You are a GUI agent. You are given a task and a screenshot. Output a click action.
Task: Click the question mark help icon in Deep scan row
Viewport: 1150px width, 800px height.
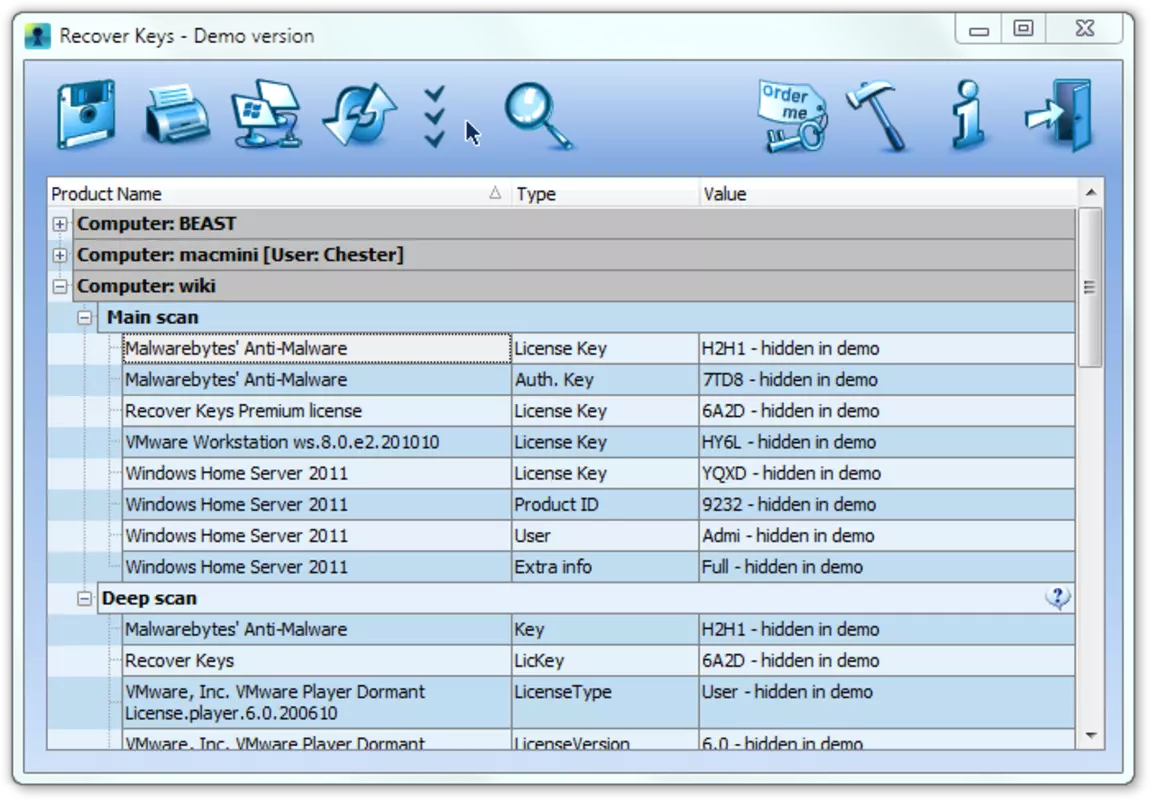click(x=1058, y=598)
